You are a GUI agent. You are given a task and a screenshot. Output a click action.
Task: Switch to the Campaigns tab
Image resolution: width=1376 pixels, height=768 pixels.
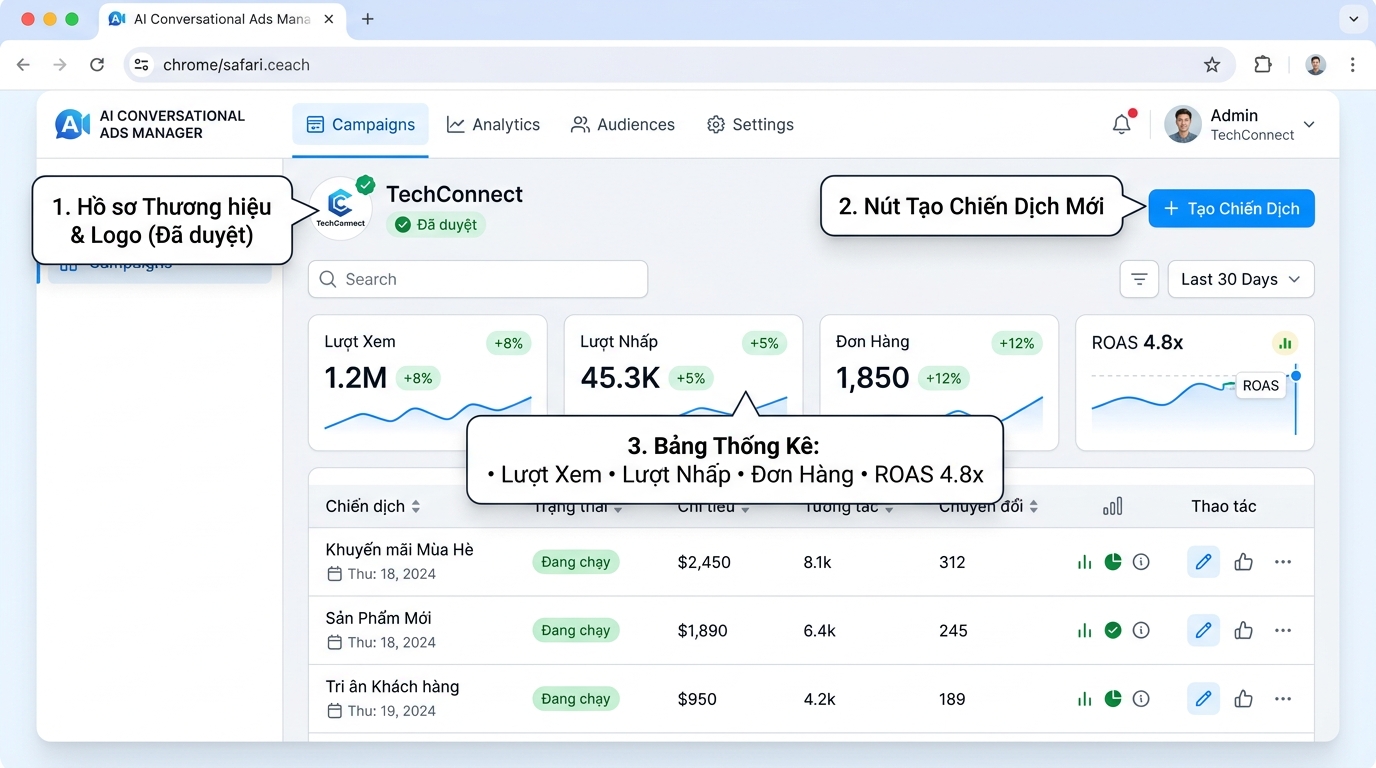click(x=360, y=124)
